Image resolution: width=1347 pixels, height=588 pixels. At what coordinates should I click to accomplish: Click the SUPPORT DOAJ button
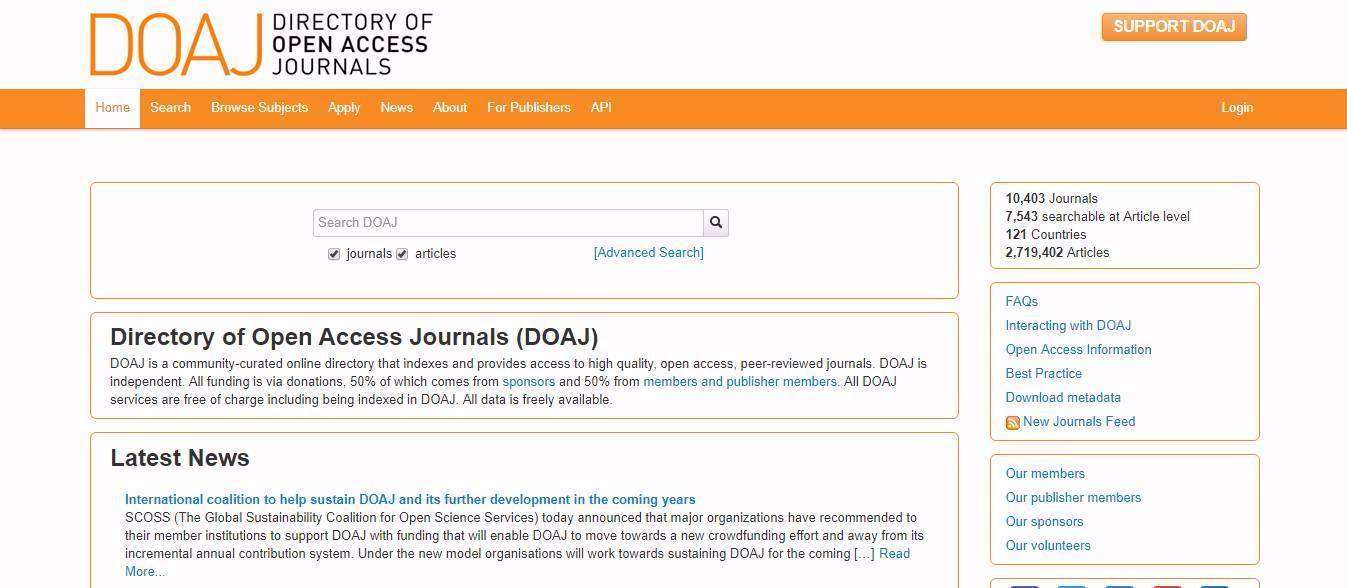point(1174,27)
